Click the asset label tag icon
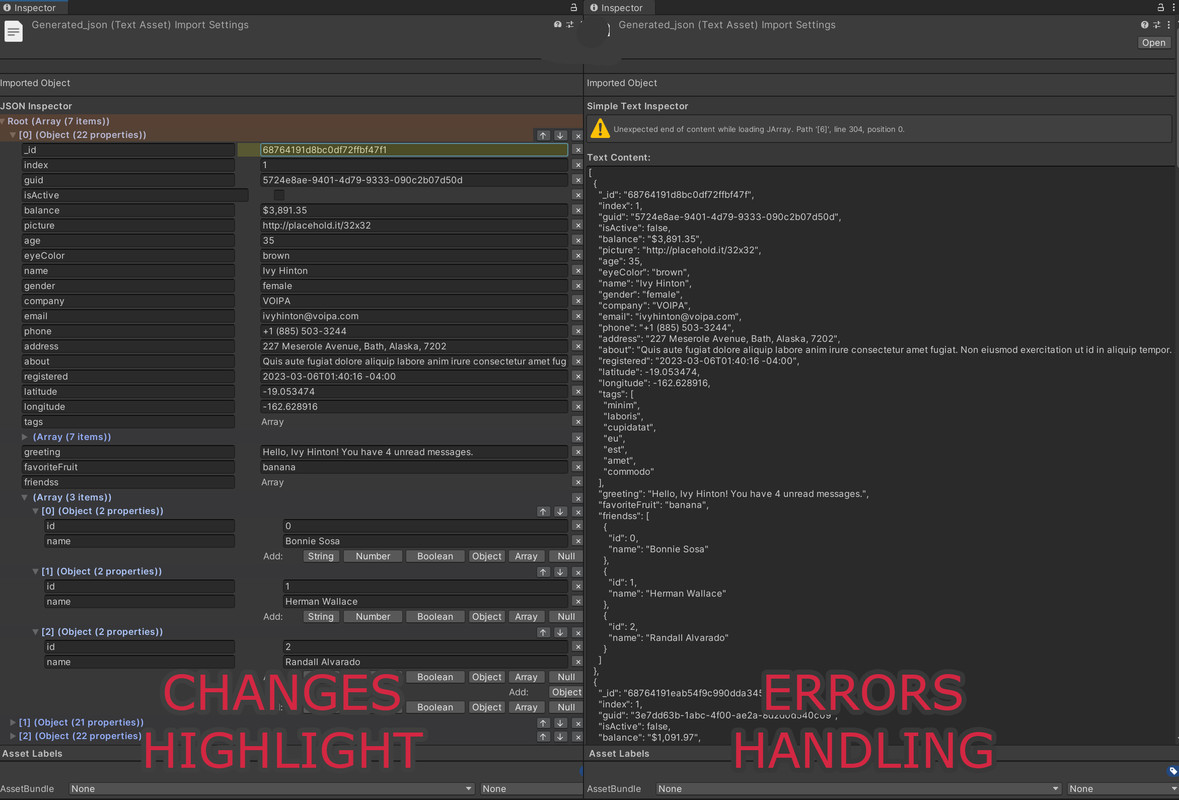The height and width of the screenshot is (800, 1179). [x=1172, y=771]
